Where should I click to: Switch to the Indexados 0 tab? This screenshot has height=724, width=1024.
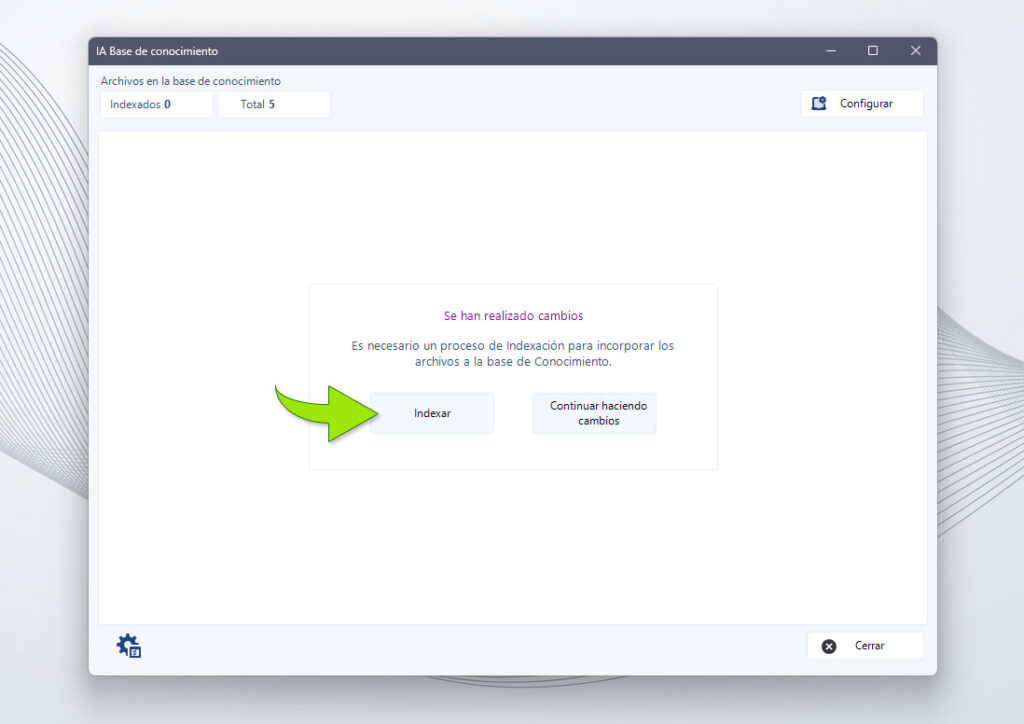point(155,104)
